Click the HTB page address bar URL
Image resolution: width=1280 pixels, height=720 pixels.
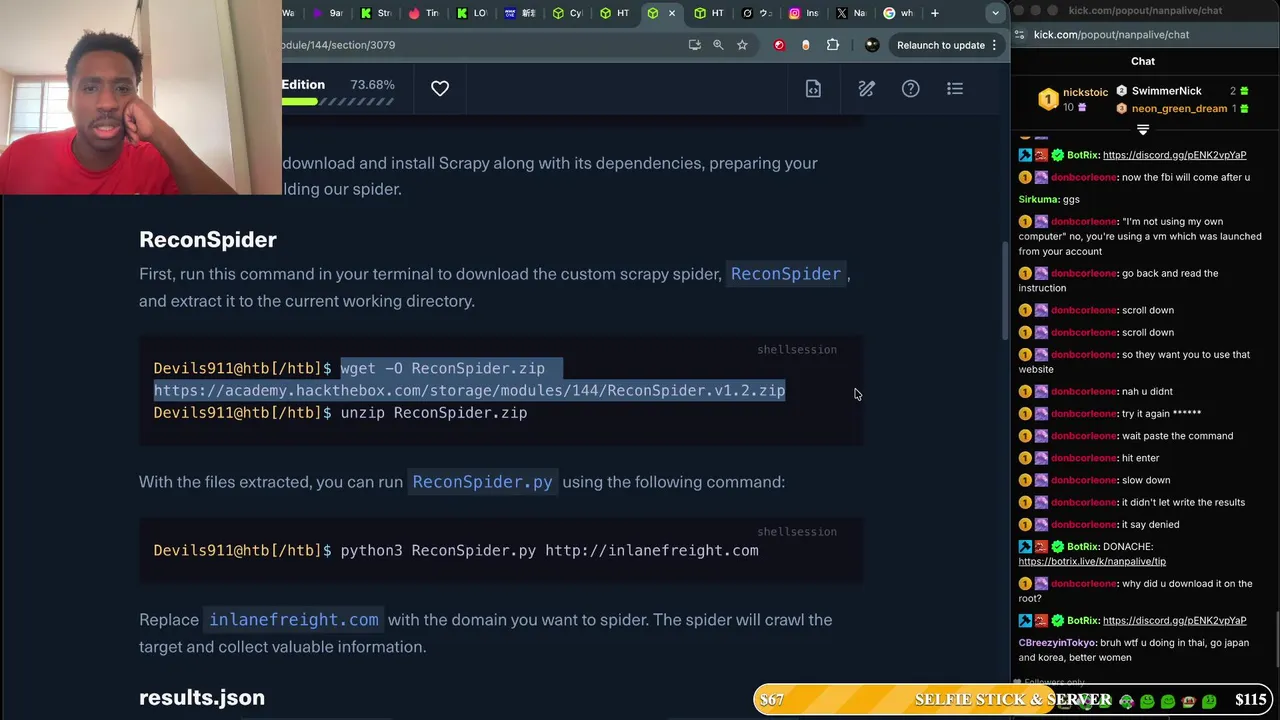point(480,45)
